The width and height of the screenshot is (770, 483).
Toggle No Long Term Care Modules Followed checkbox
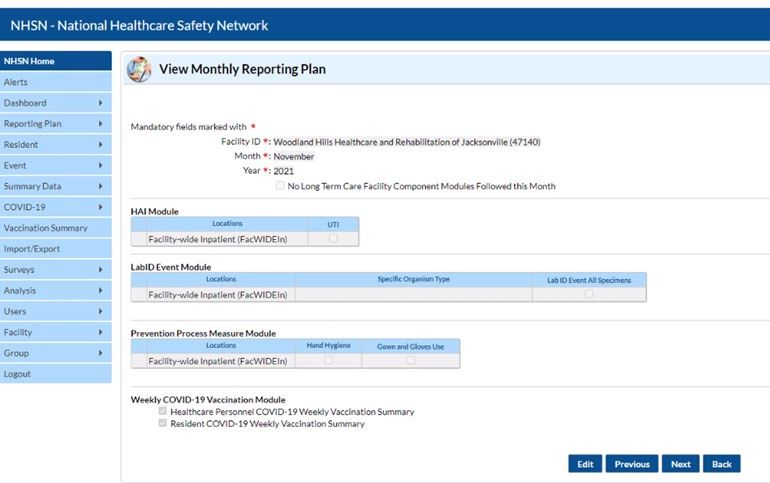280,186
